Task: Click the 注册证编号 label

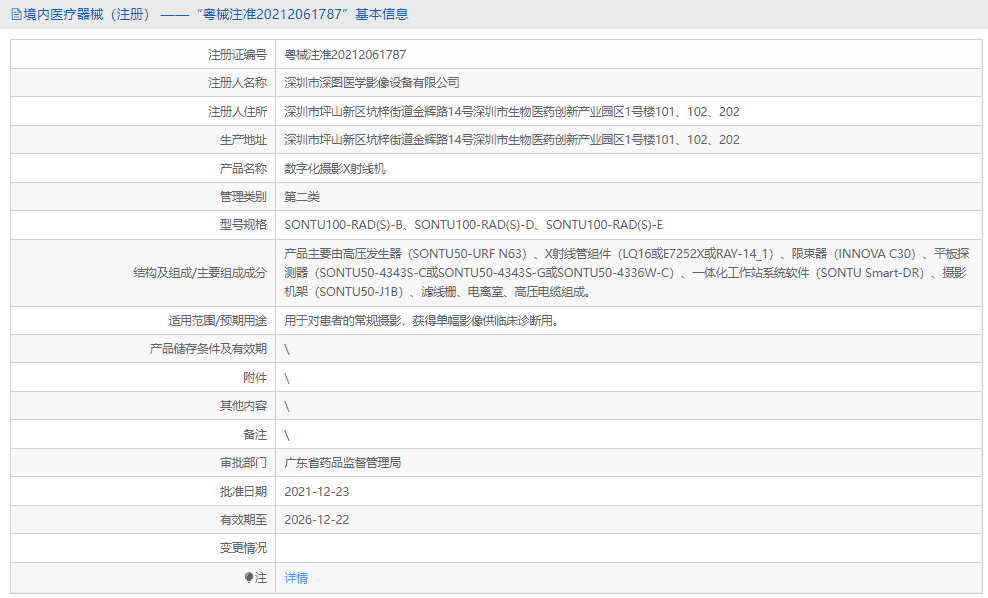Action: [x=238, y=55]
